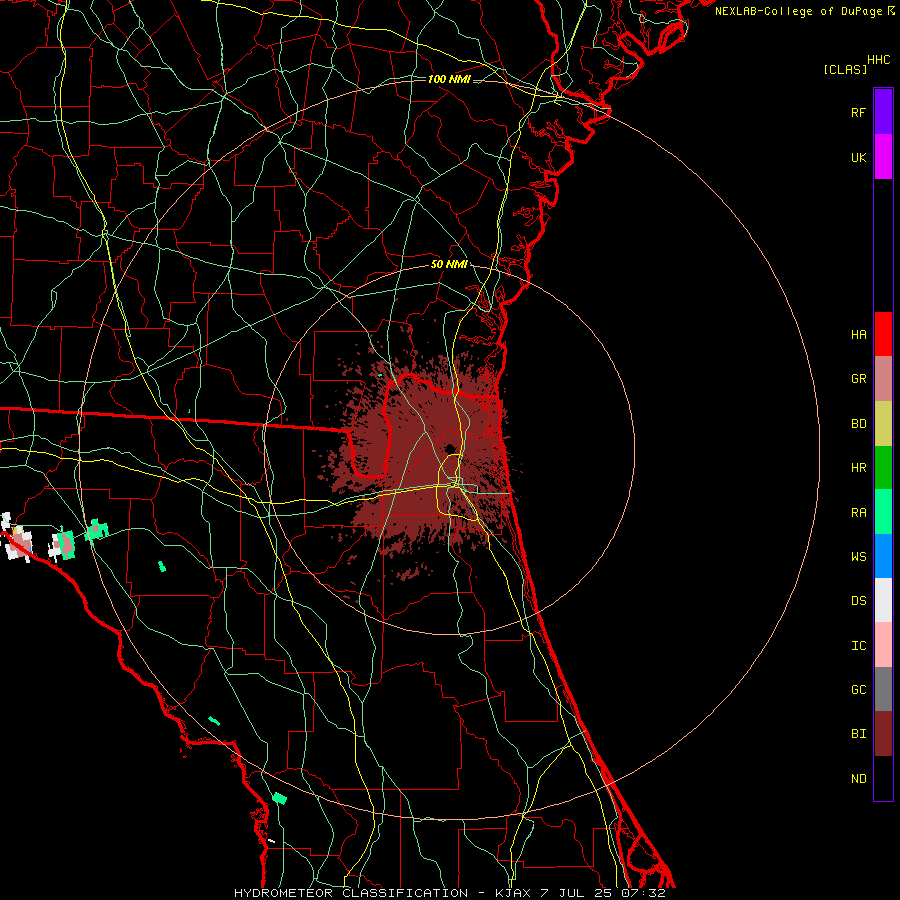Viewport: 900px width, 900px height.
Task: Click the "RF" legend label
Action: click(859, 112)
